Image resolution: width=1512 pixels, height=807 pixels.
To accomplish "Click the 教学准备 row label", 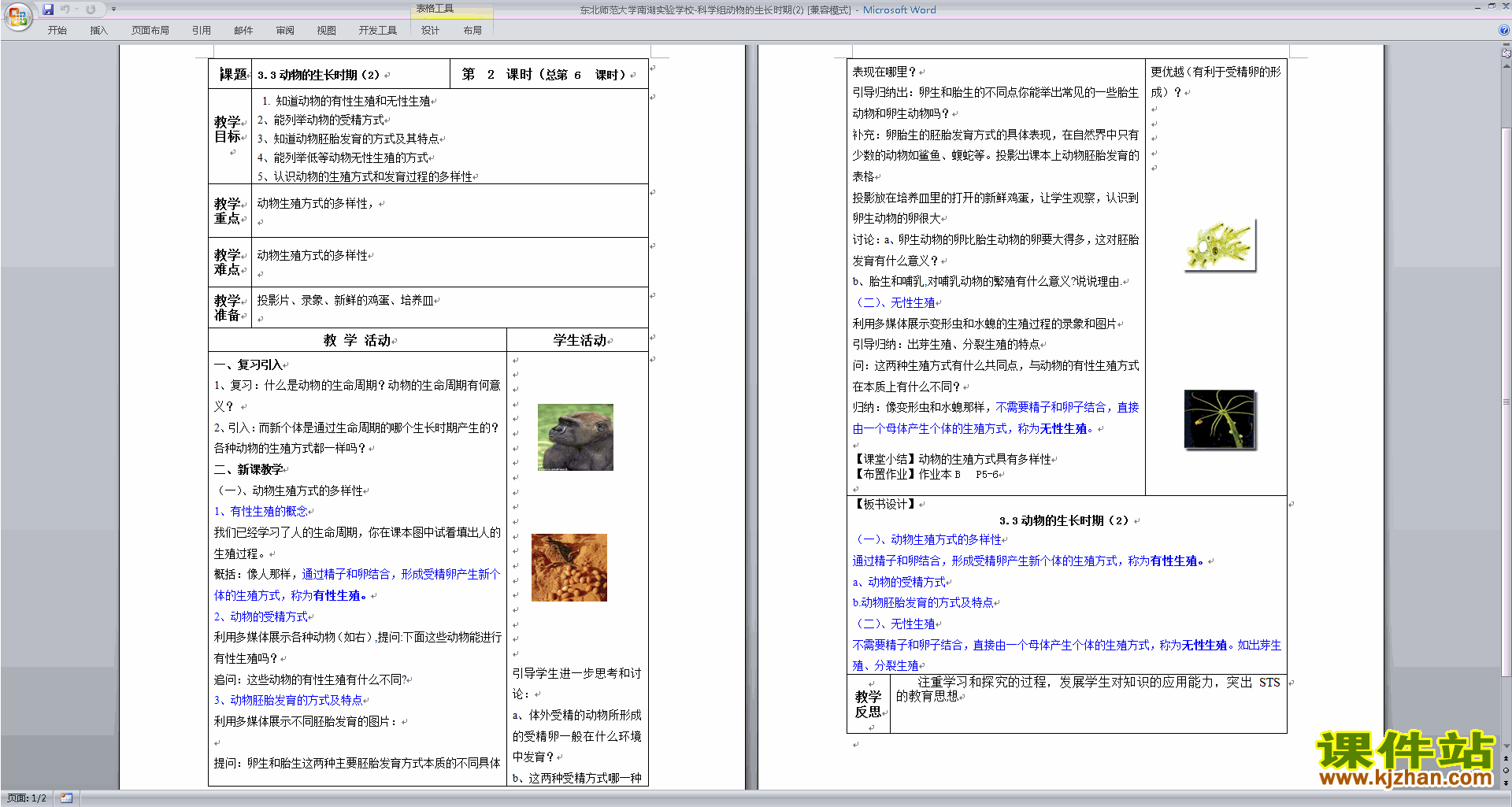I will pos(228,308).
